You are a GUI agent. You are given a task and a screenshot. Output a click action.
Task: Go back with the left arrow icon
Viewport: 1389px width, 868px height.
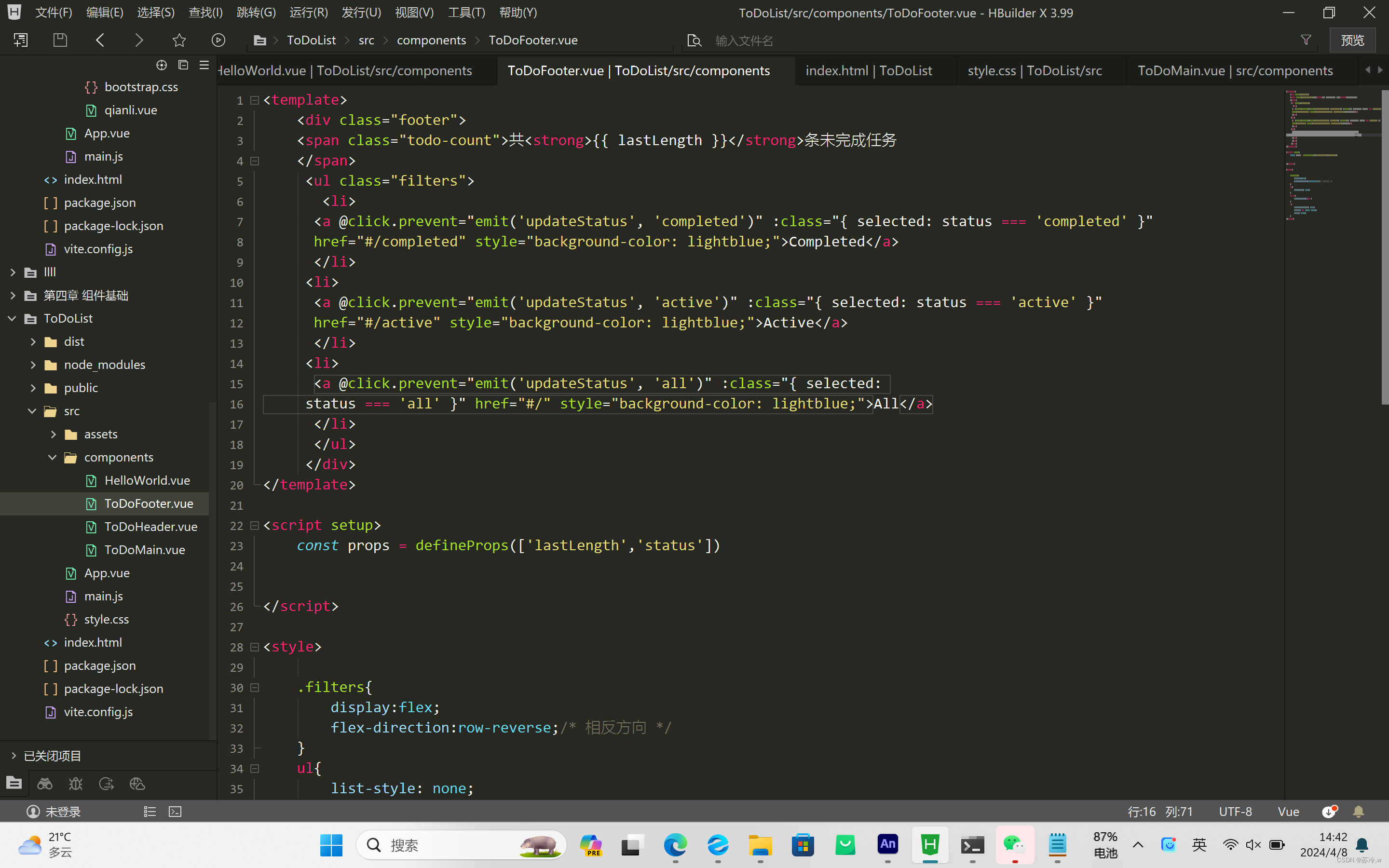[x=100, y=40]
